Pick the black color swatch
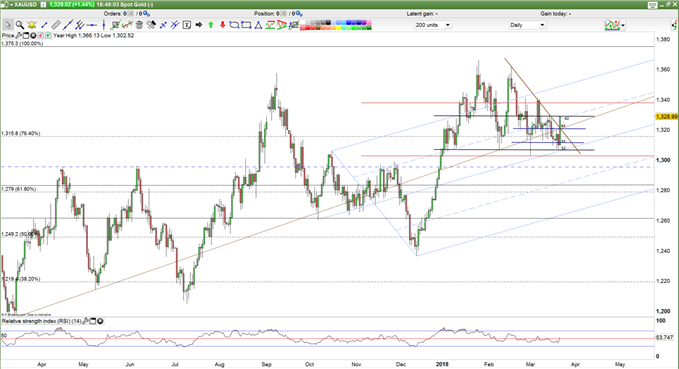The height and width of the screenshot is (369, 679). point(328,22)
